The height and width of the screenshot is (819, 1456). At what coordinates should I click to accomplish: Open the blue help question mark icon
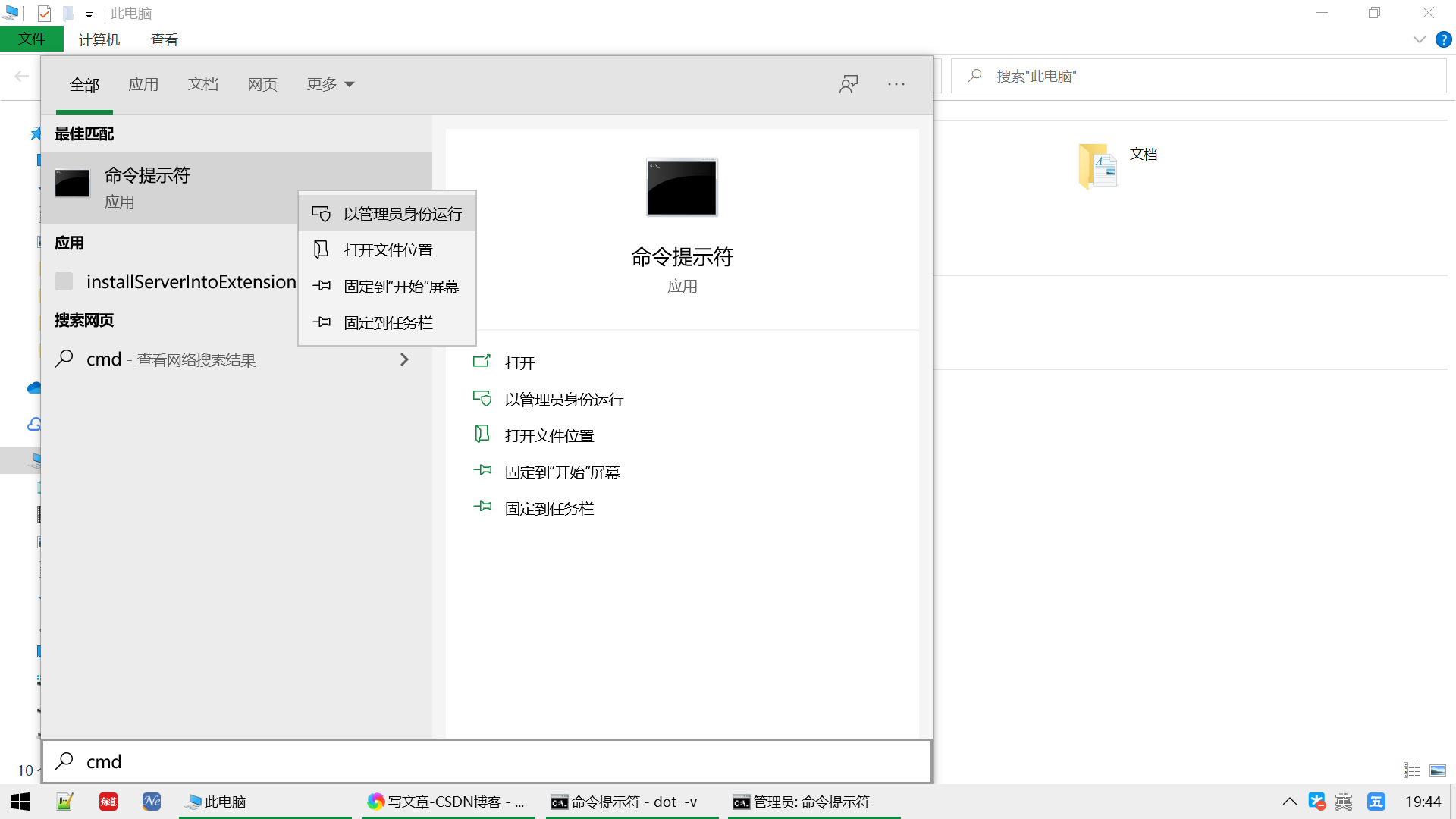(1444, 39)
